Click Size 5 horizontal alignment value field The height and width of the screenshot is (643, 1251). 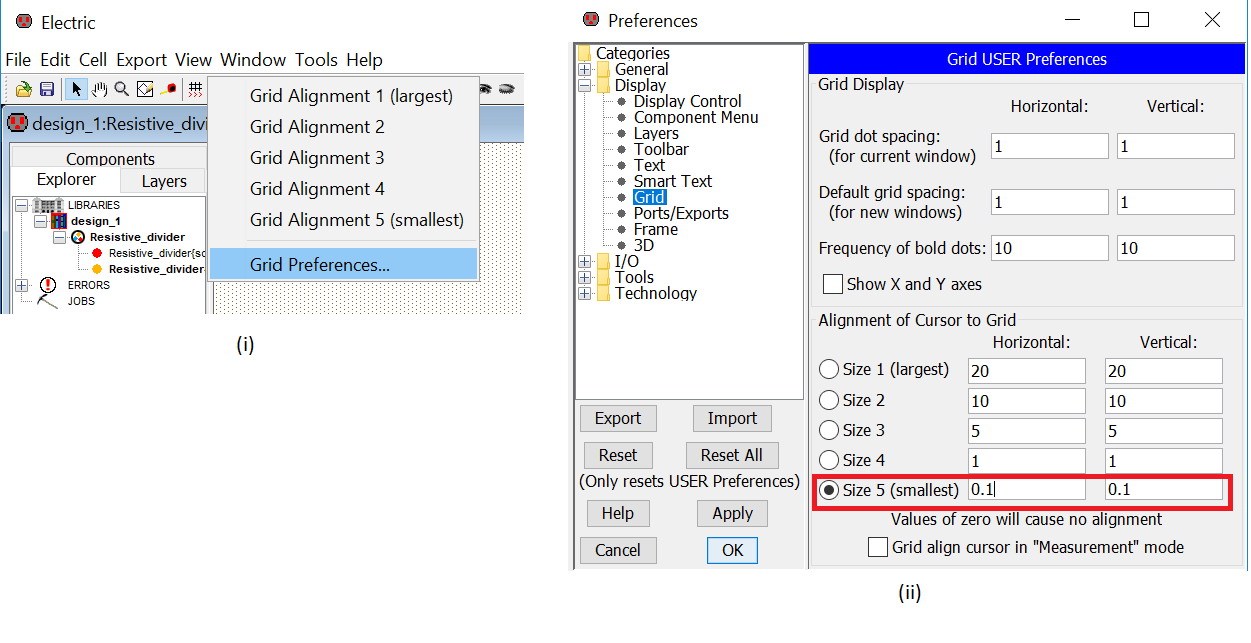(x=1026, y=490)
